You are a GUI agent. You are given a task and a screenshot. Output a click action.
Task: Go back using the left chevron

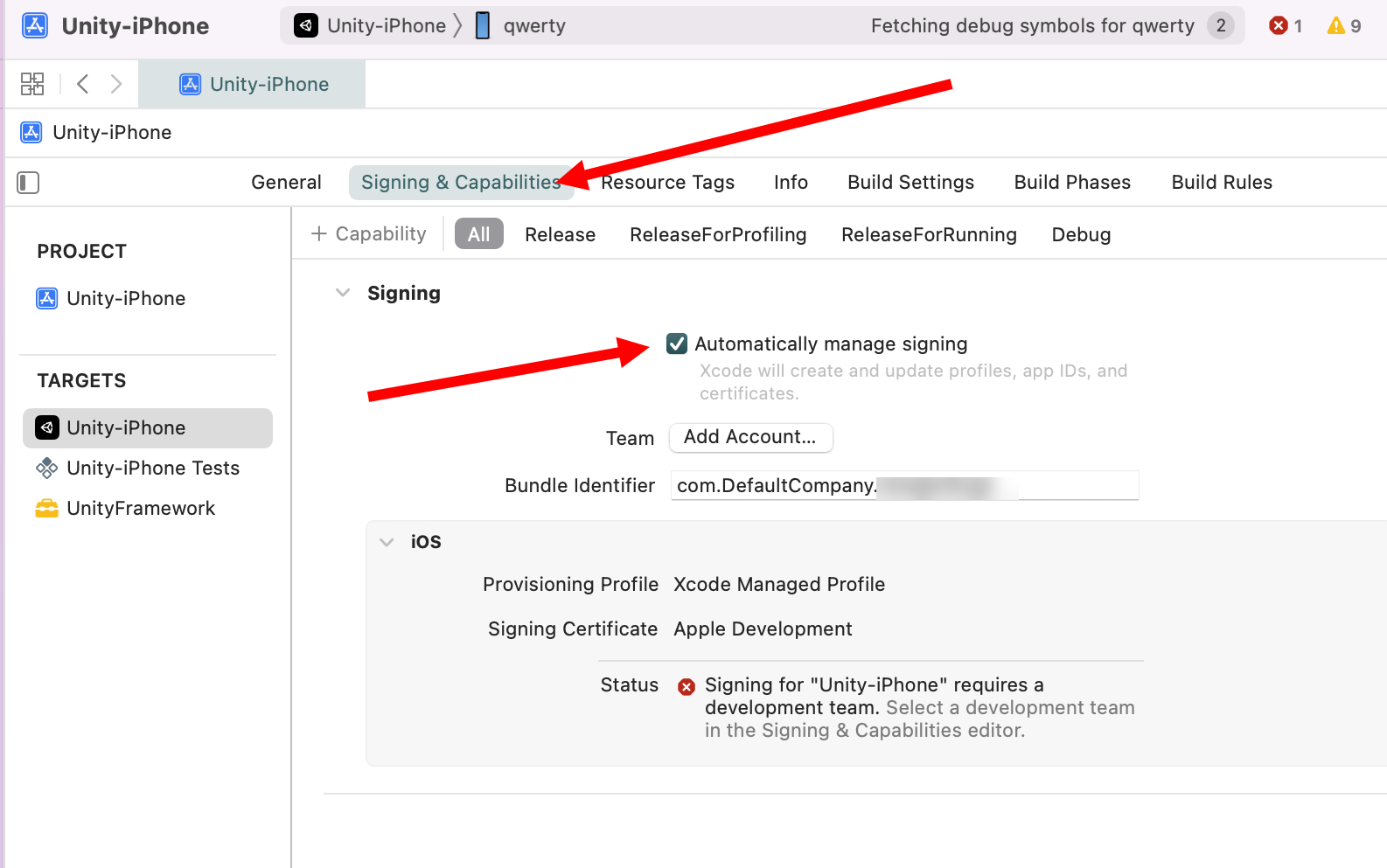click(83, 84)
